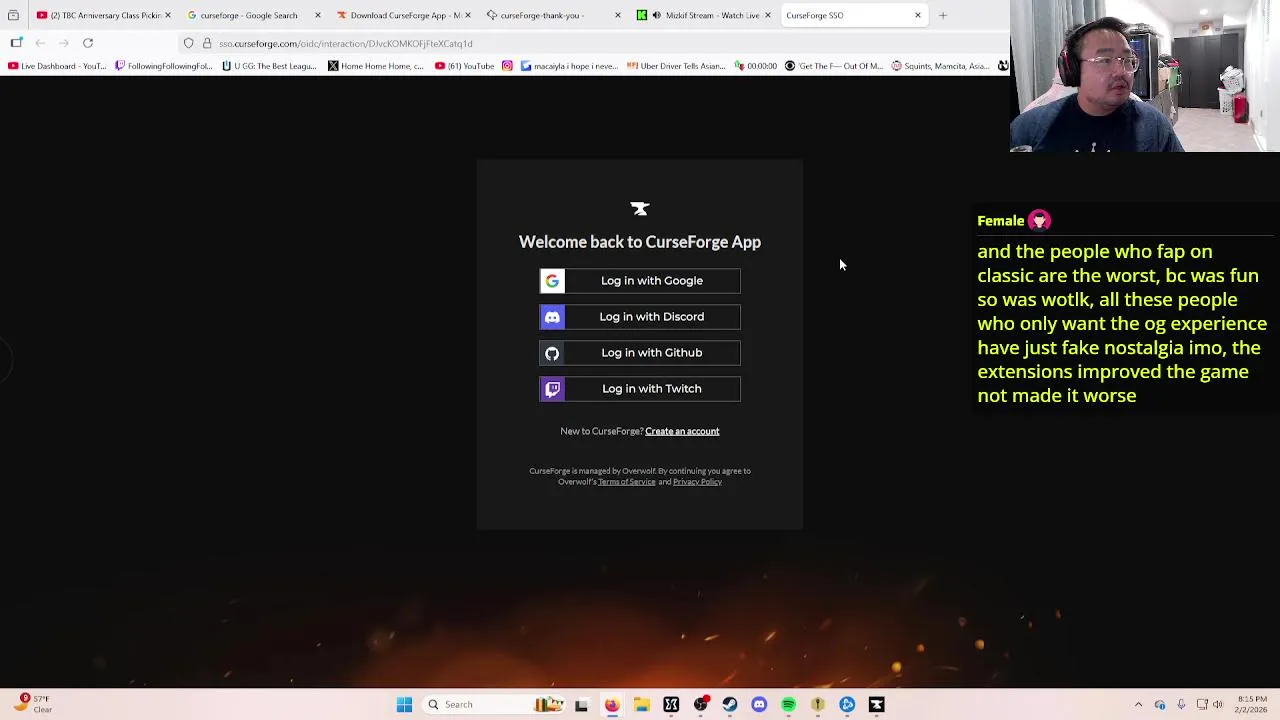Image resolution: width=1280 pixels, height=720 pixels.
Task: Open the Home Home X bookmark
Action: coord(376,66)
